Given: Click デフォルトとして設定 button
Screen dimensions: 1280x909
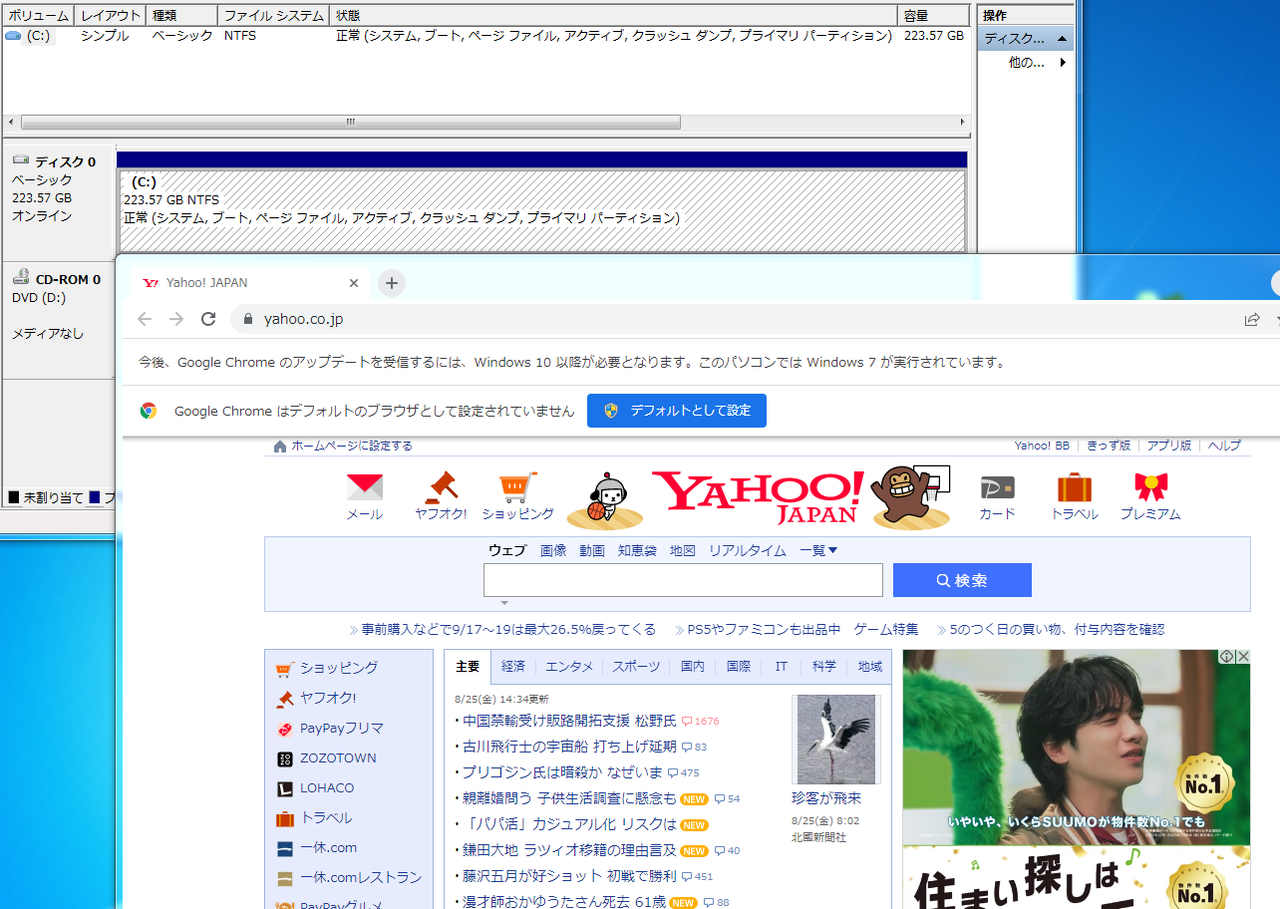Looking at the screenshot, I should click(676, 411).
